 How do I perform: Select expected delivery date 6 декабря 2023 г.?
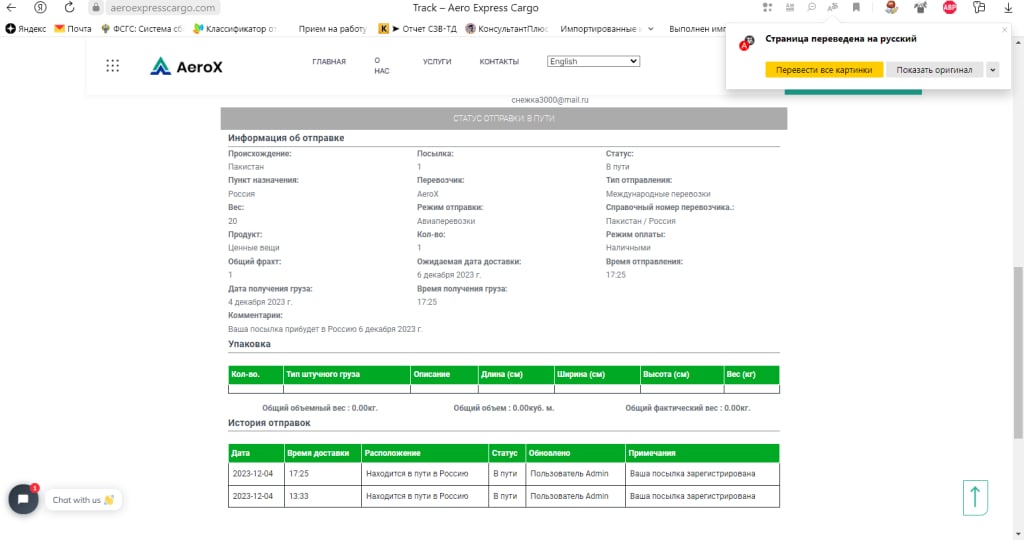point(449,275)
